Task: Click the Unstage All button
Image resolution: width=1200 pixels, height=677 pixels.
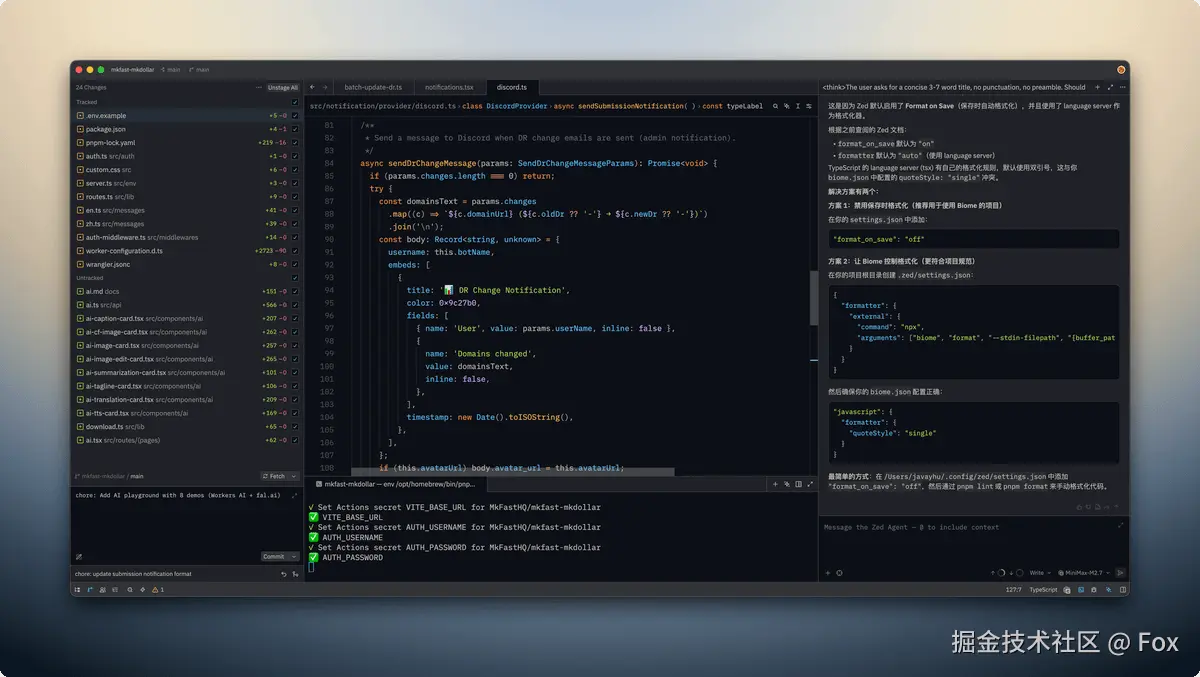Action: pos(283,88)
